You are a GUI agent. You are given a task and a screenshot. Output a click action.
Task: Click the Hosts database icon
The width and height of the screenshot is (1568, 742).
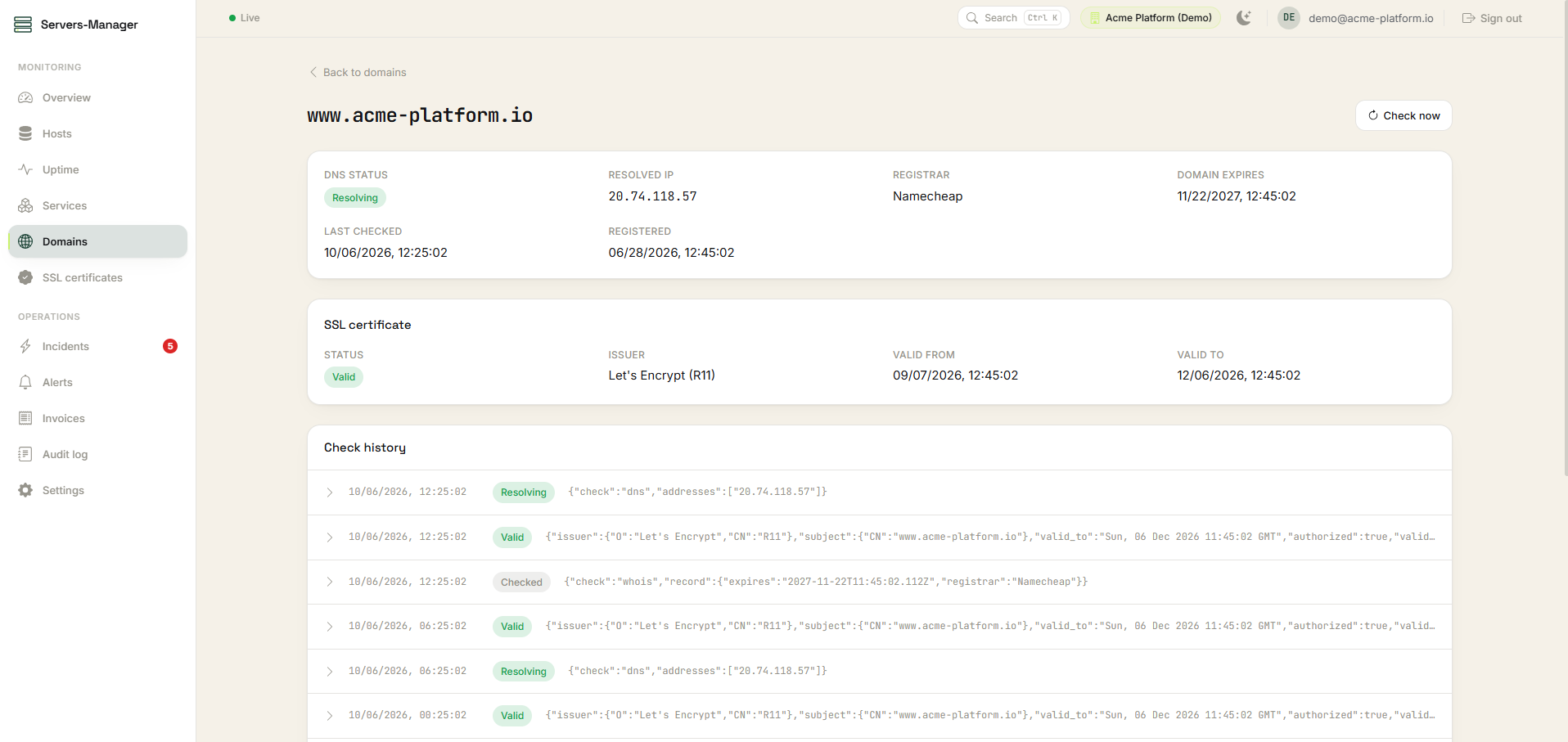click(25, 133)
